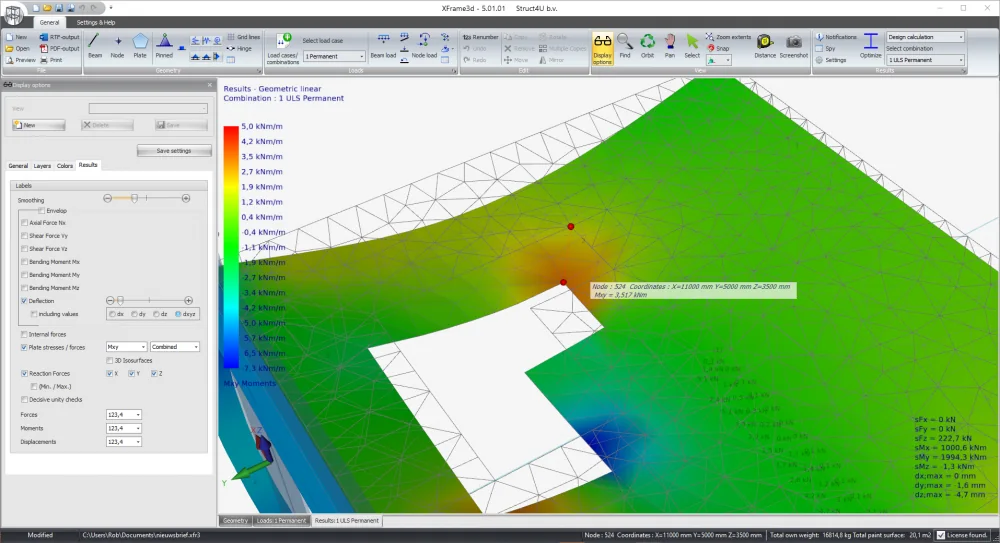
Task: Click Renumber in the Edit group
Action: 480,37
